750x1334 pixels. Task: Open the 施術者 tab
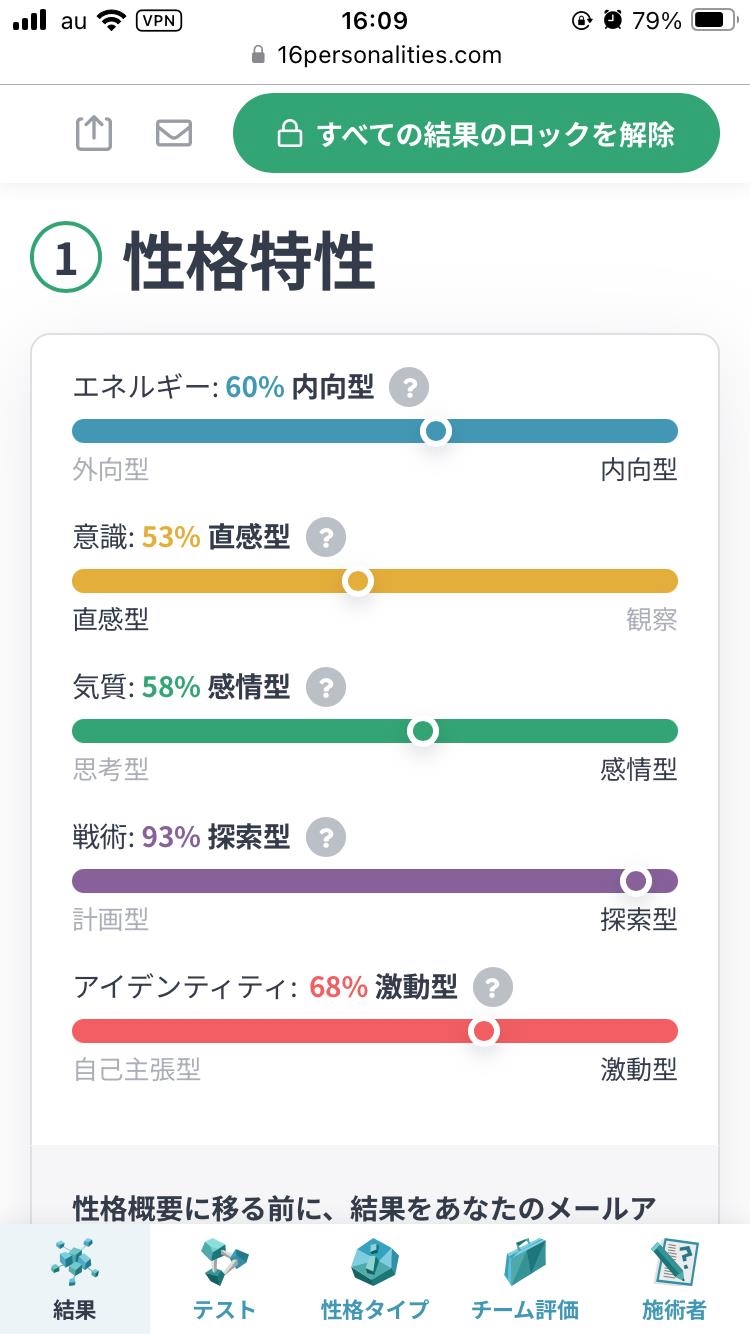pyautogui.click(x=675, y=1279)
